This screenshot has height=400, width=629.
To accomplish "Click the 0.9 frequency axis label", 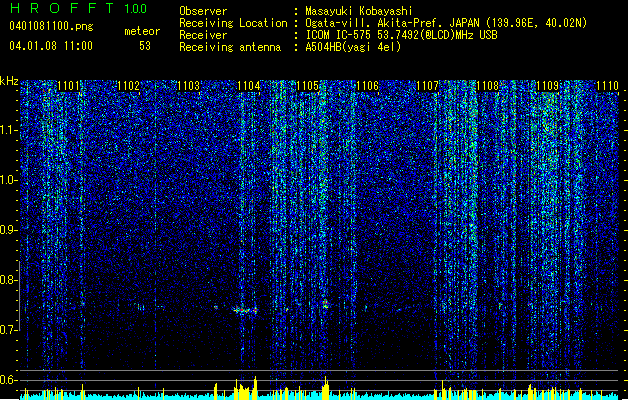I will tap(9, 230).
